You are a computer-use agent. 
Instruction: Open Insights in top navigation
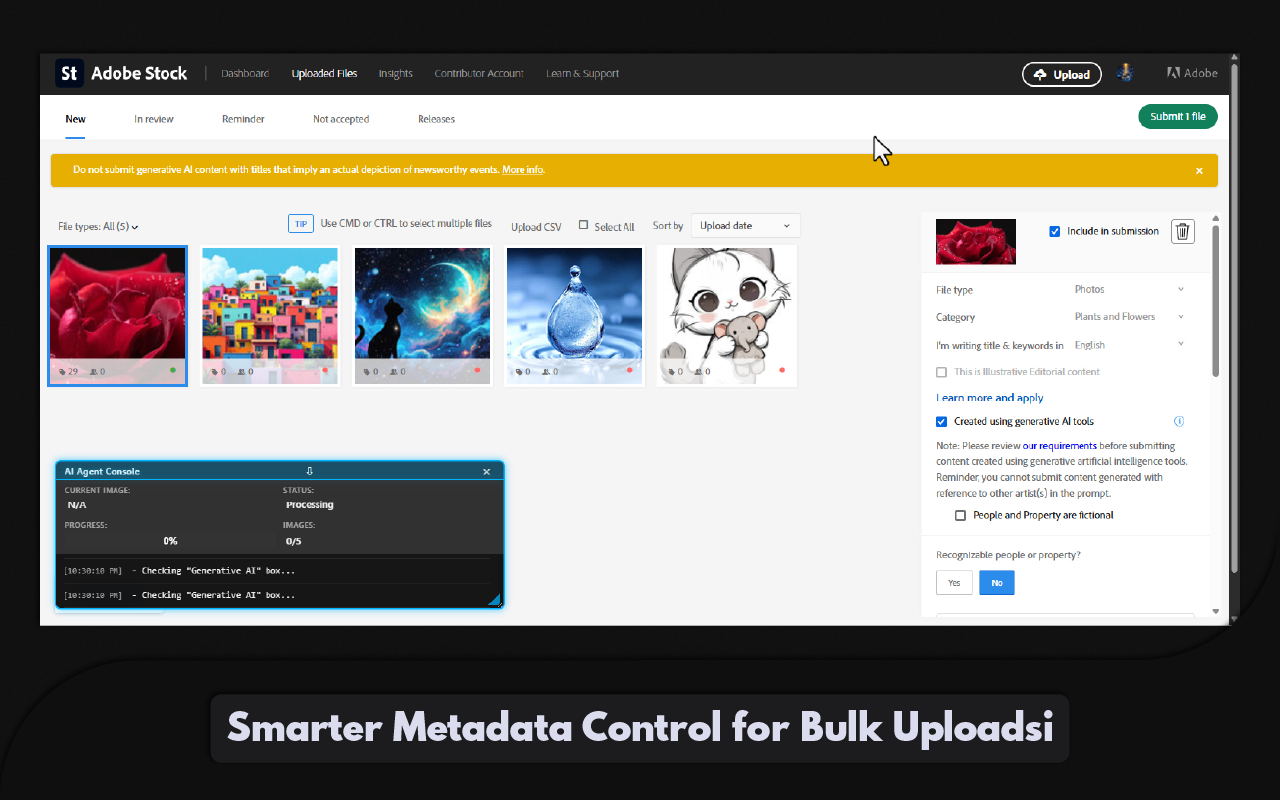(396, 74)
